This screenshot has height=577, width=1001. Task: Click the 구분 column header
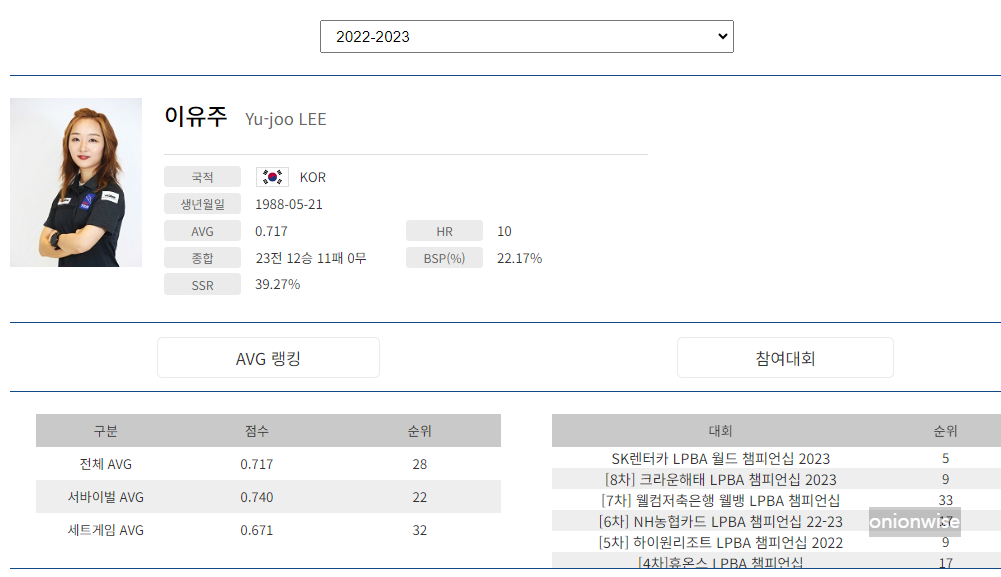[x=104, y=430]
